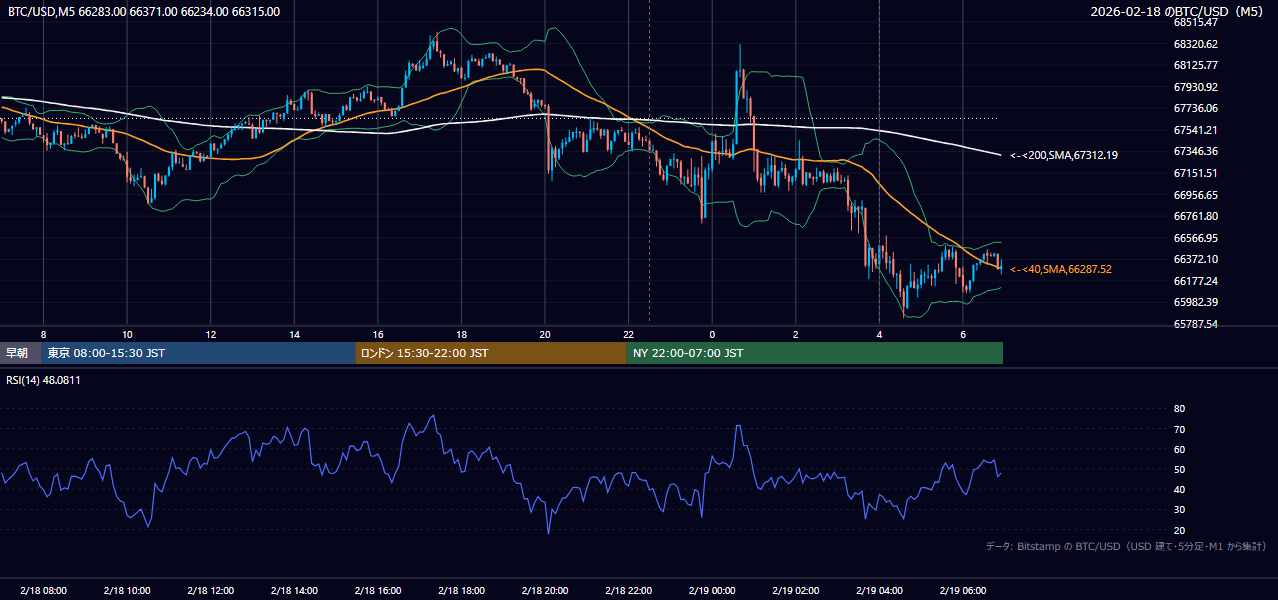Click the 2/18 14:00 time label

coord(294,591)
